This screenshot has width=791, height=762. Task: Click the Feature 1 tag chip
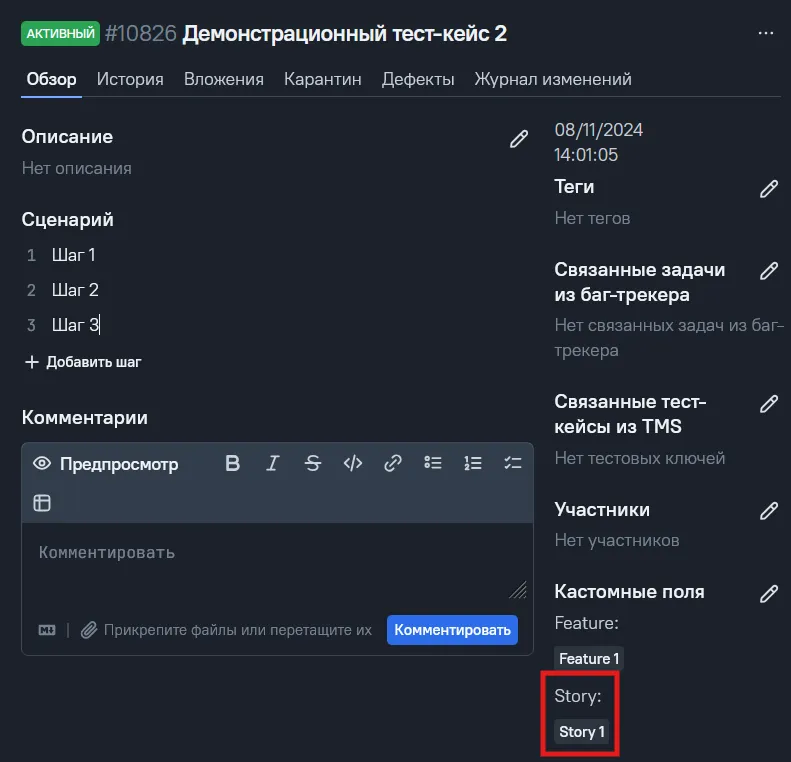pos(589,659)
